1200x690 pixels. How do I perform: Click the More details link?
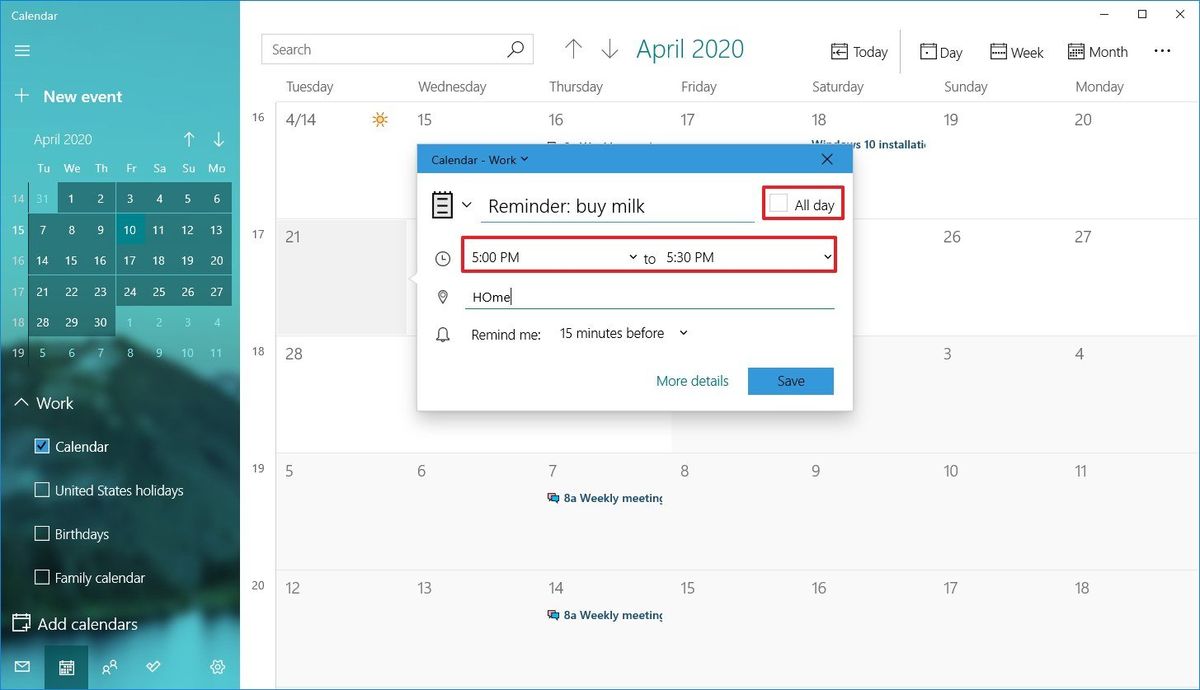(x=692, y=381)
